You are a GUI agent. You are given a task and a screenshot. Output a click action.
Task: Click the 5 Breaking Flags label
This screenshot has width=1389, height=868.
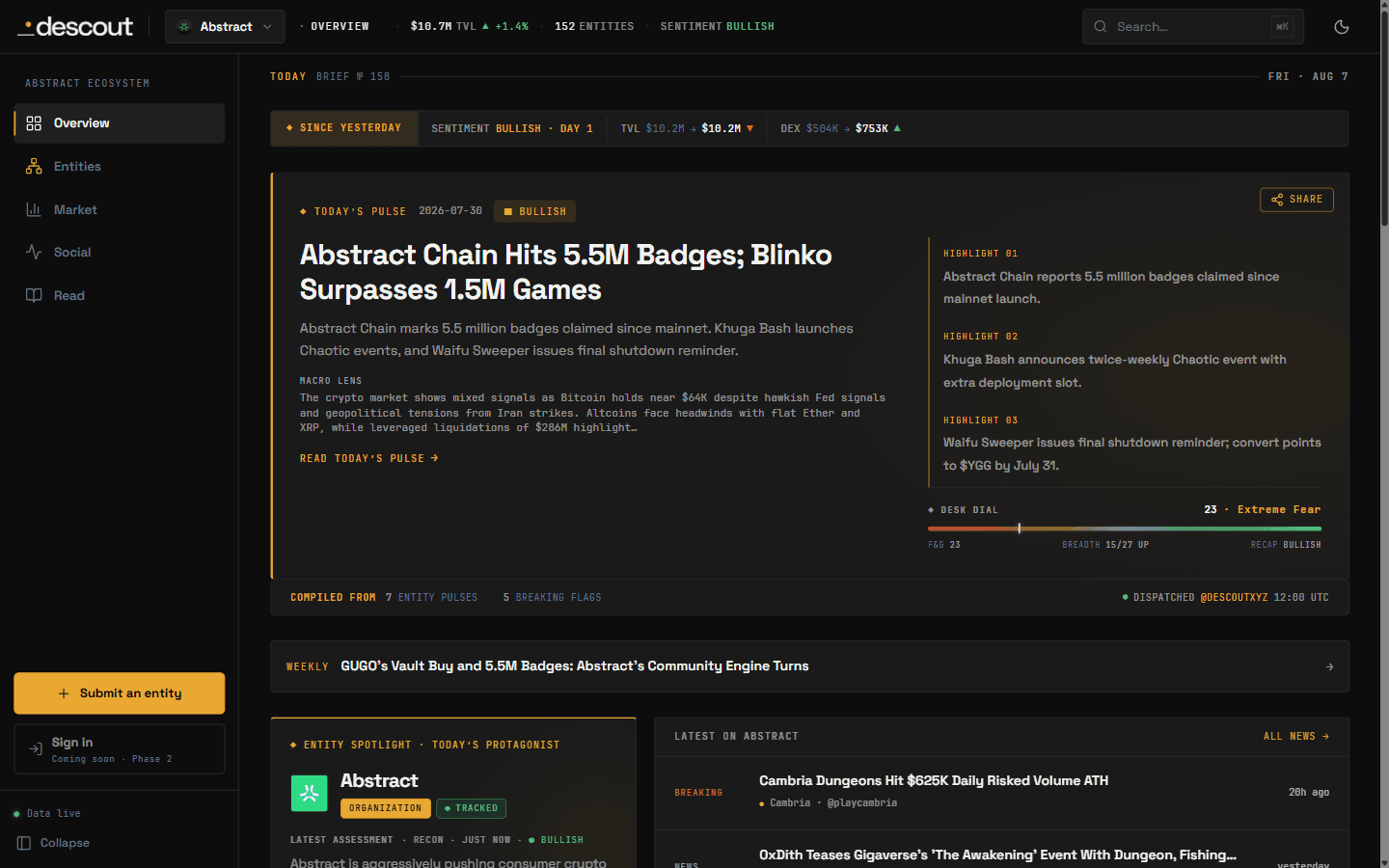552,598
